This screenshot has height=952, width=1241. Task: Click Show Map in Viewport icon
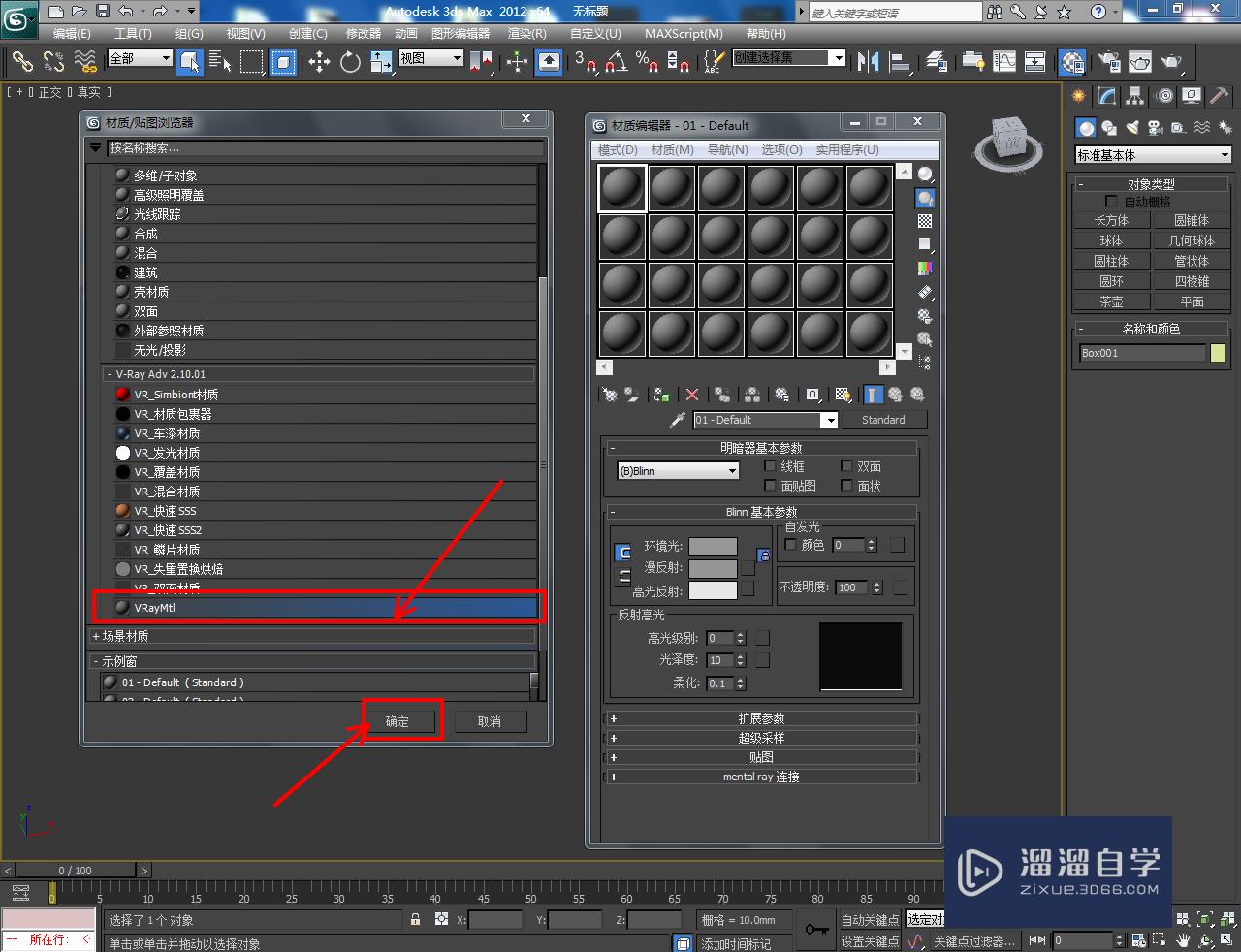click(x=843, y=395)
